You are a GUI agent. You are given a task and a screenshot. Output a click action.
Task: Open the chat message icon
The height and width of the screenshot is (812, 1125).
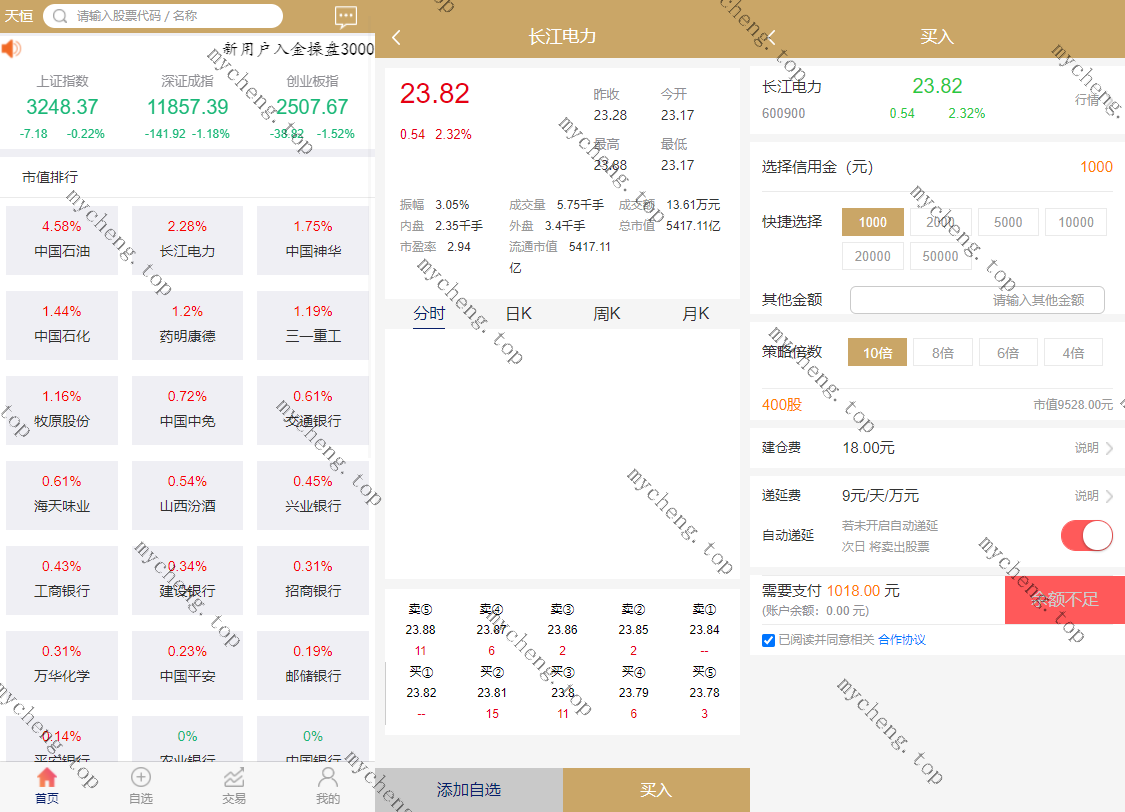(x=346, y=16)
